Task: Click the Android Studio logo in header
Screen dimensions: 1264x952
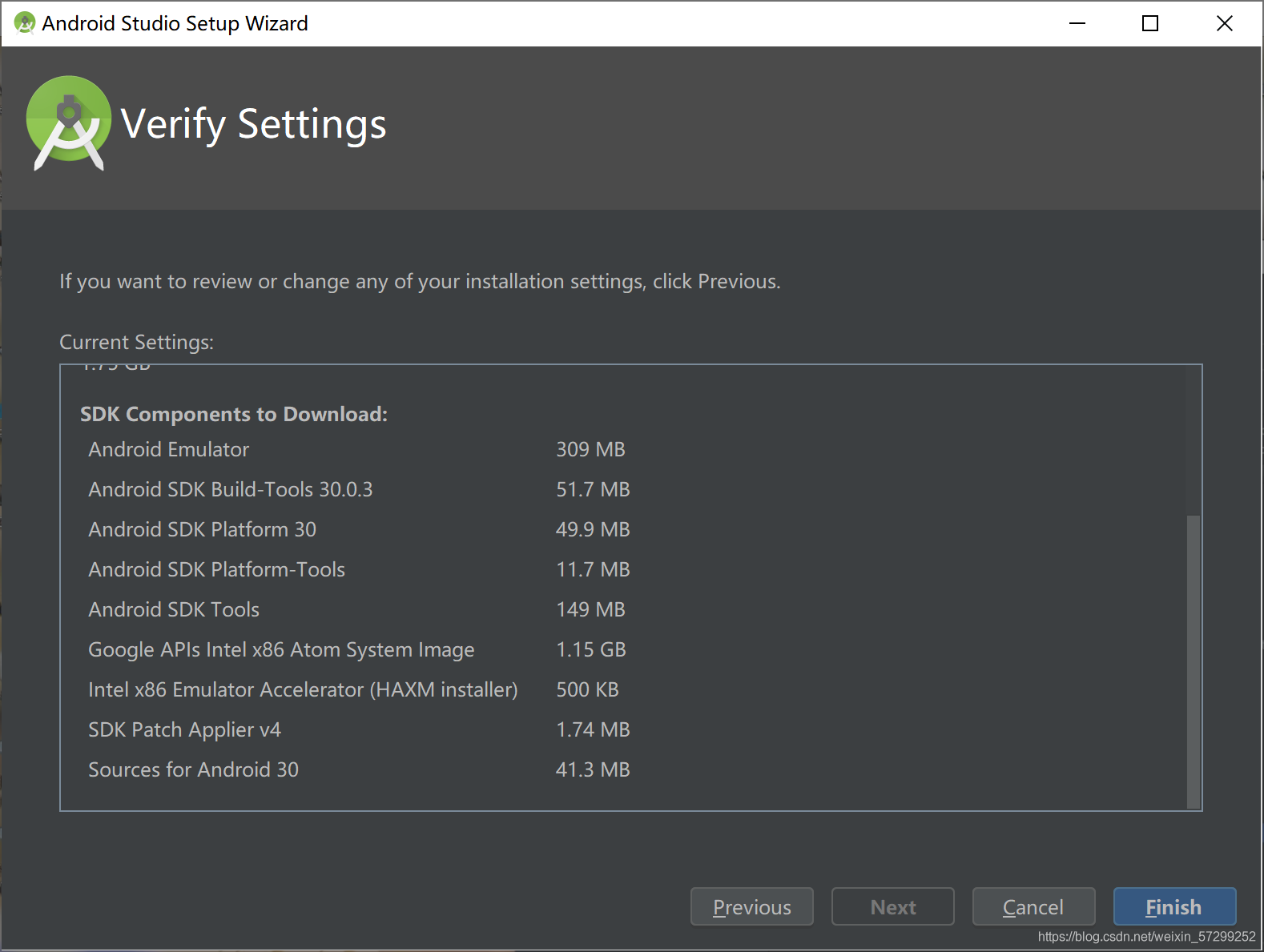Action: [69, 123]
